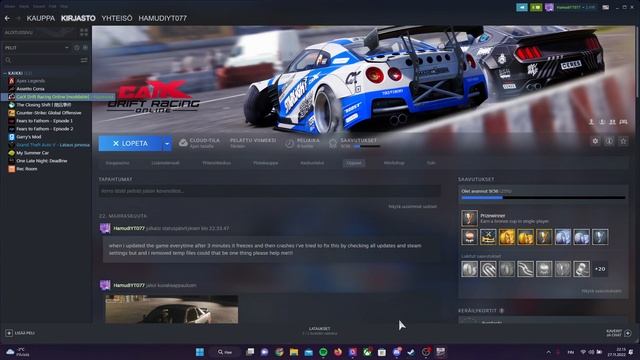640x360 pixels.
Task: Open the library filter options icon
Action: (x=84, y=60)
